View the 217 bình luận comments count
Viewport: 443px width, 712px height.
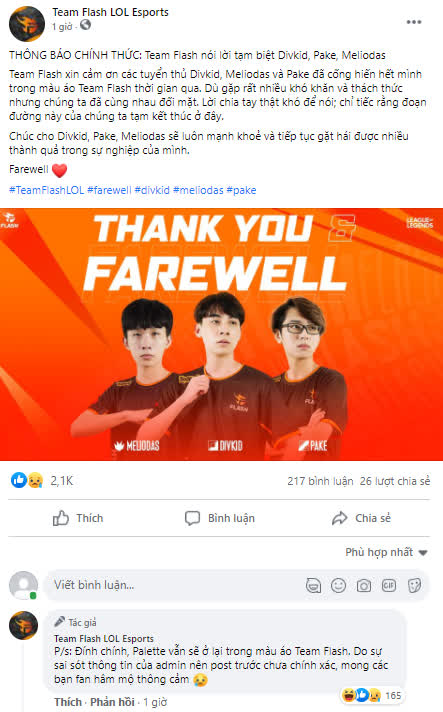(320, 481)
